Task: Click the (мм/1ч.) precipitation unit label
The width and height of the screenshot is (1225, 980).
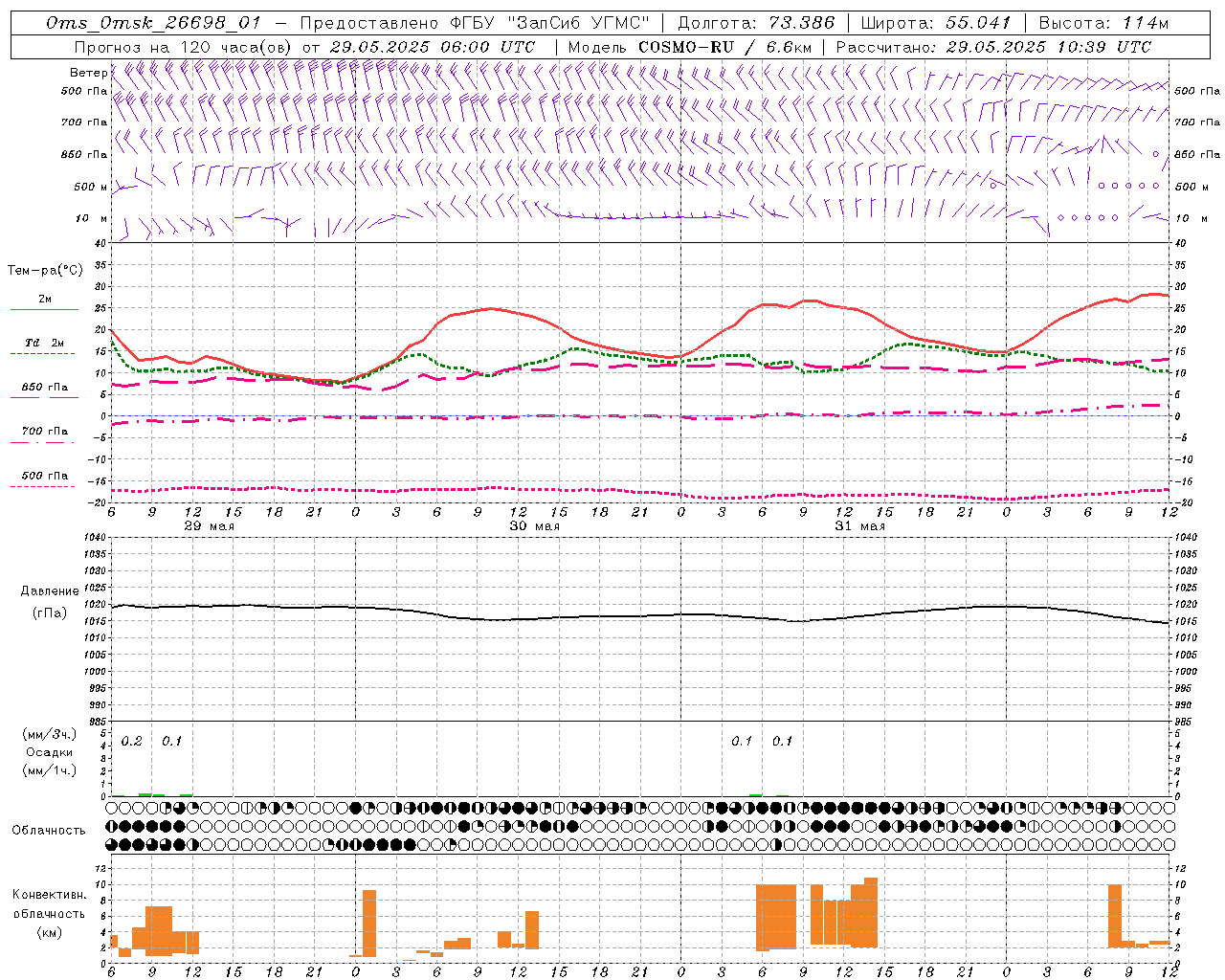Action: point(49,770)
